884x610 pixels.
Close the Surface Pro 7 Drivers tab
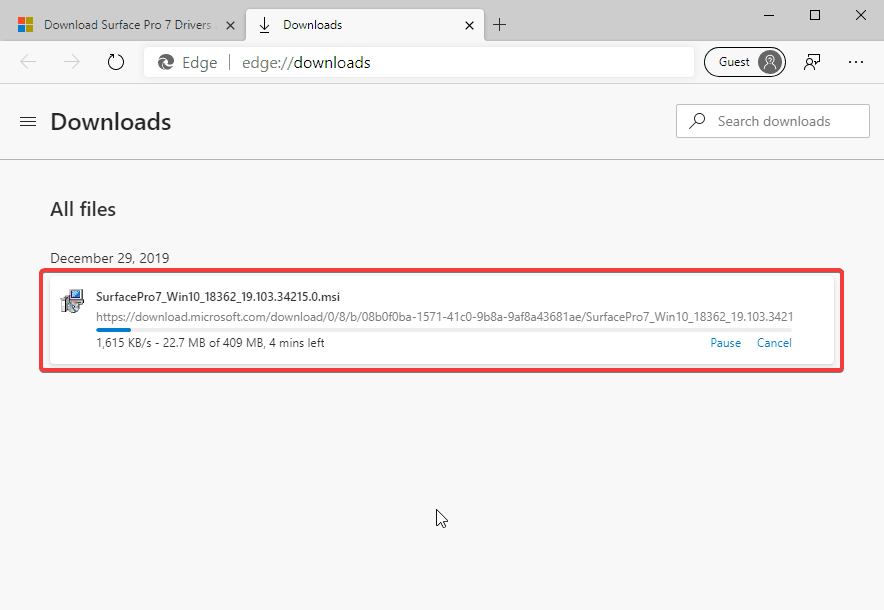[230, 25]
